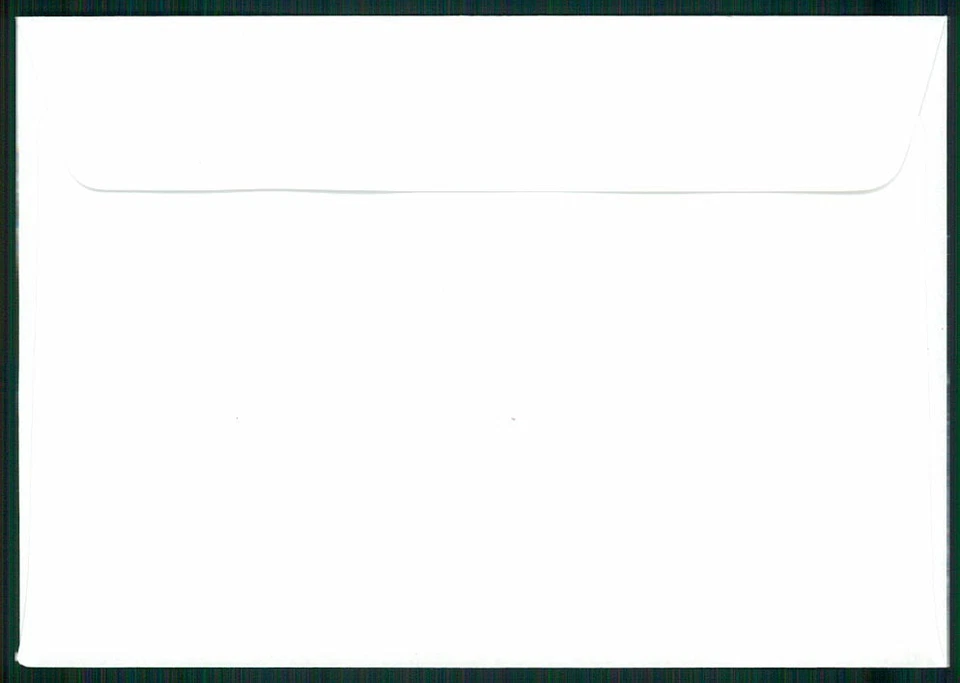Click the envelope's left edge midway down
Screen dimensions: 960x683
click(18, 342)
